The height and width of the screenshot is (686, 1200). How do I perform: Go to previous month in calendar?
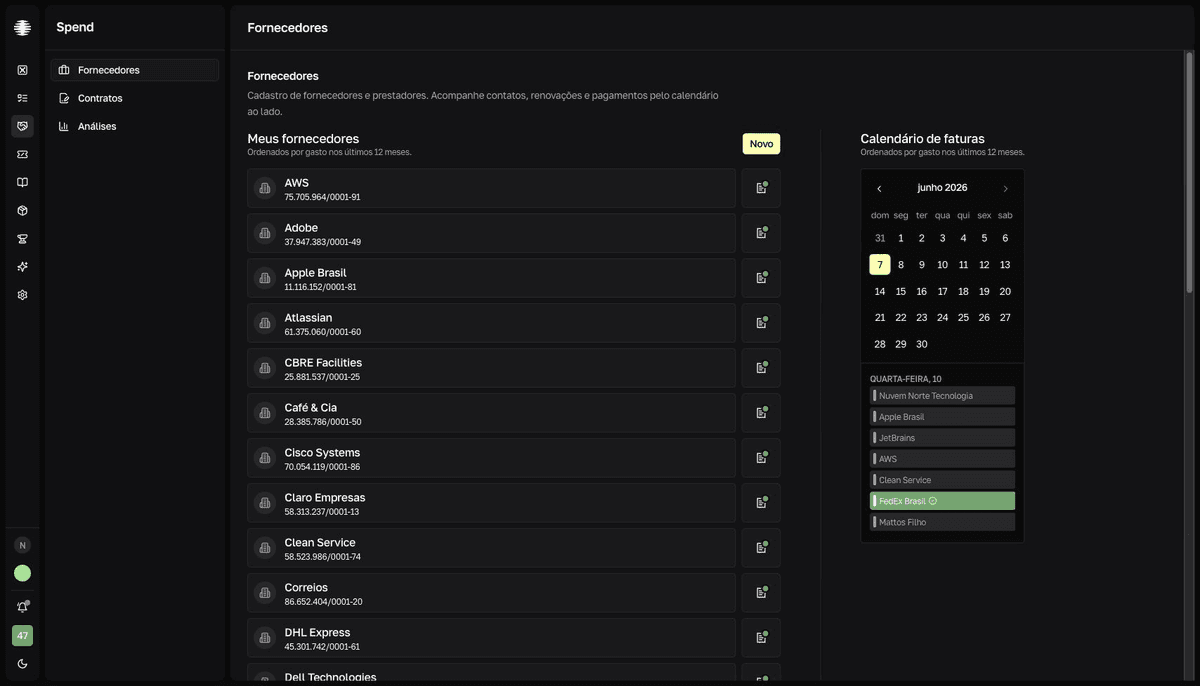tap(879, 188)
